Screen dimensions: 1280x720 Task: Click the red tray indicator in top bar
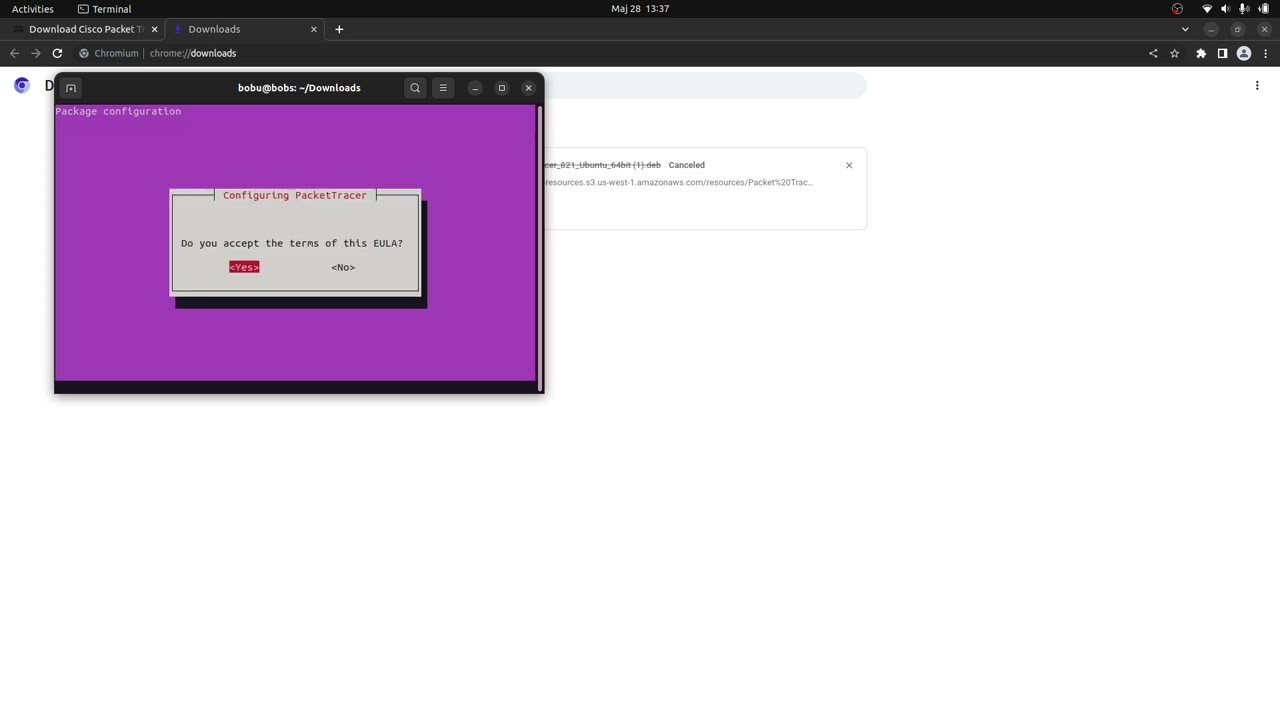tap(1177, 9)
